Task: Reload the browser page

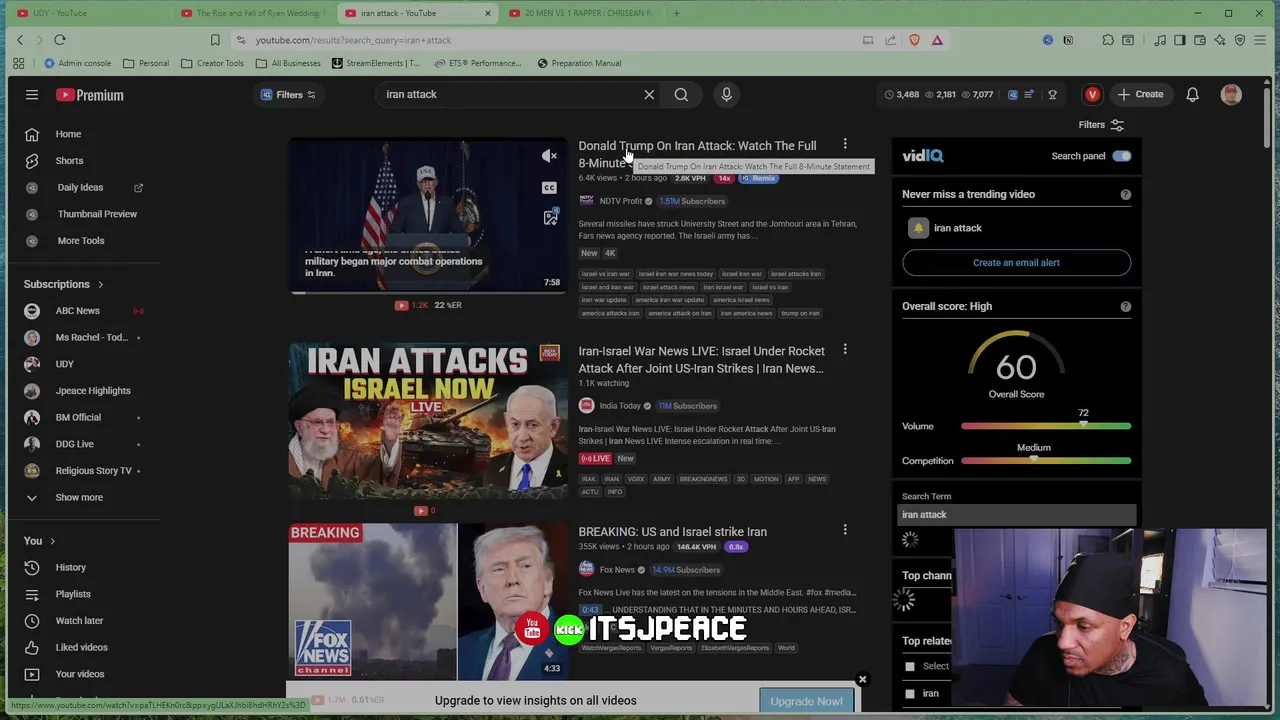Action: tap(59, 40)
